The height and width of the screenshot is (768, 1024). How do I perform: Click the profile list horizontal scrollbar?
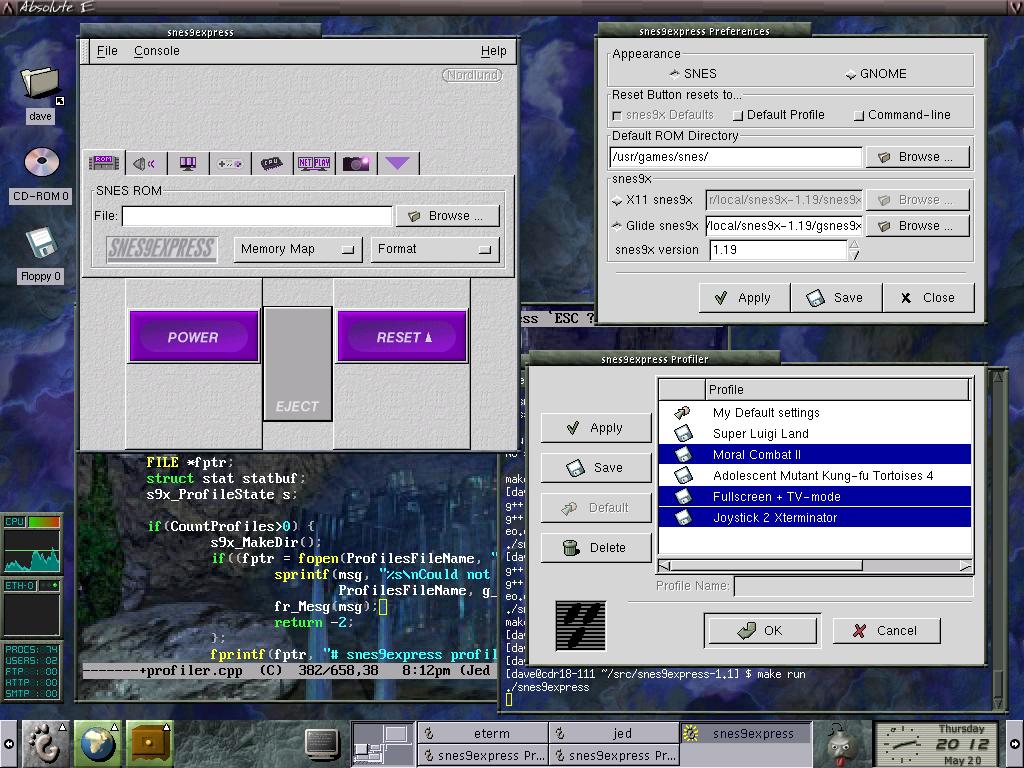816,566
